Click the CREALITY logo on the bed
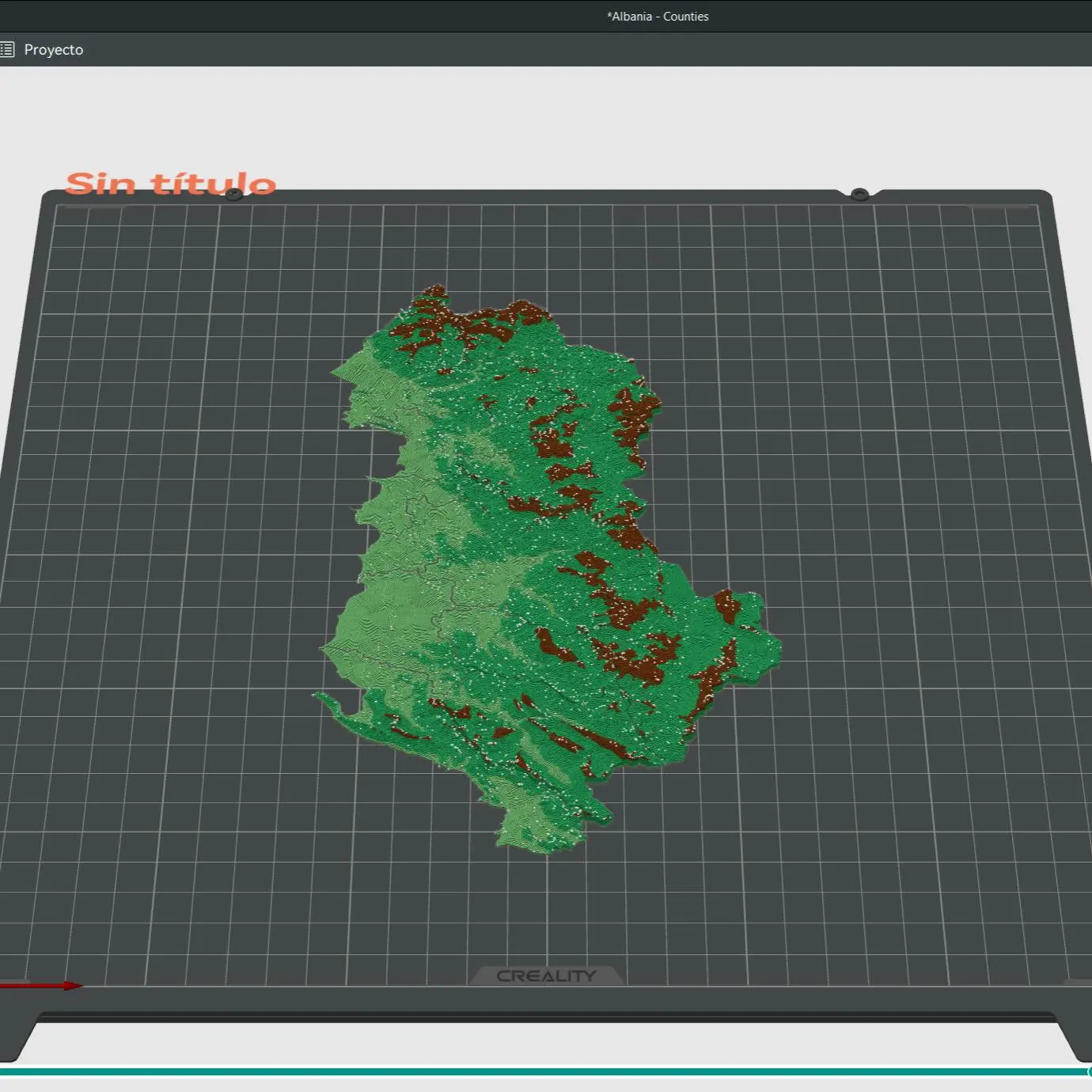Image resolution: width=1092 pixels, height=1092 pixels. [x=546, y=976]
